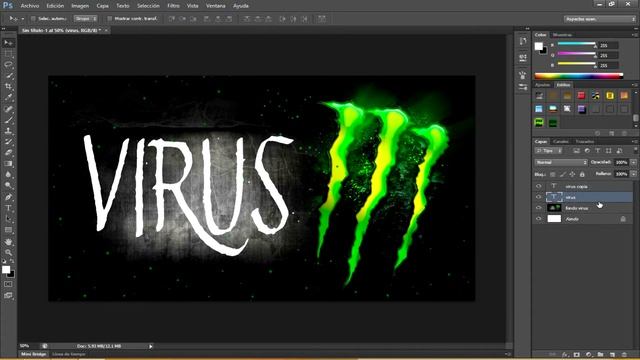Select the Dodge tool

(x=8, y=186)
